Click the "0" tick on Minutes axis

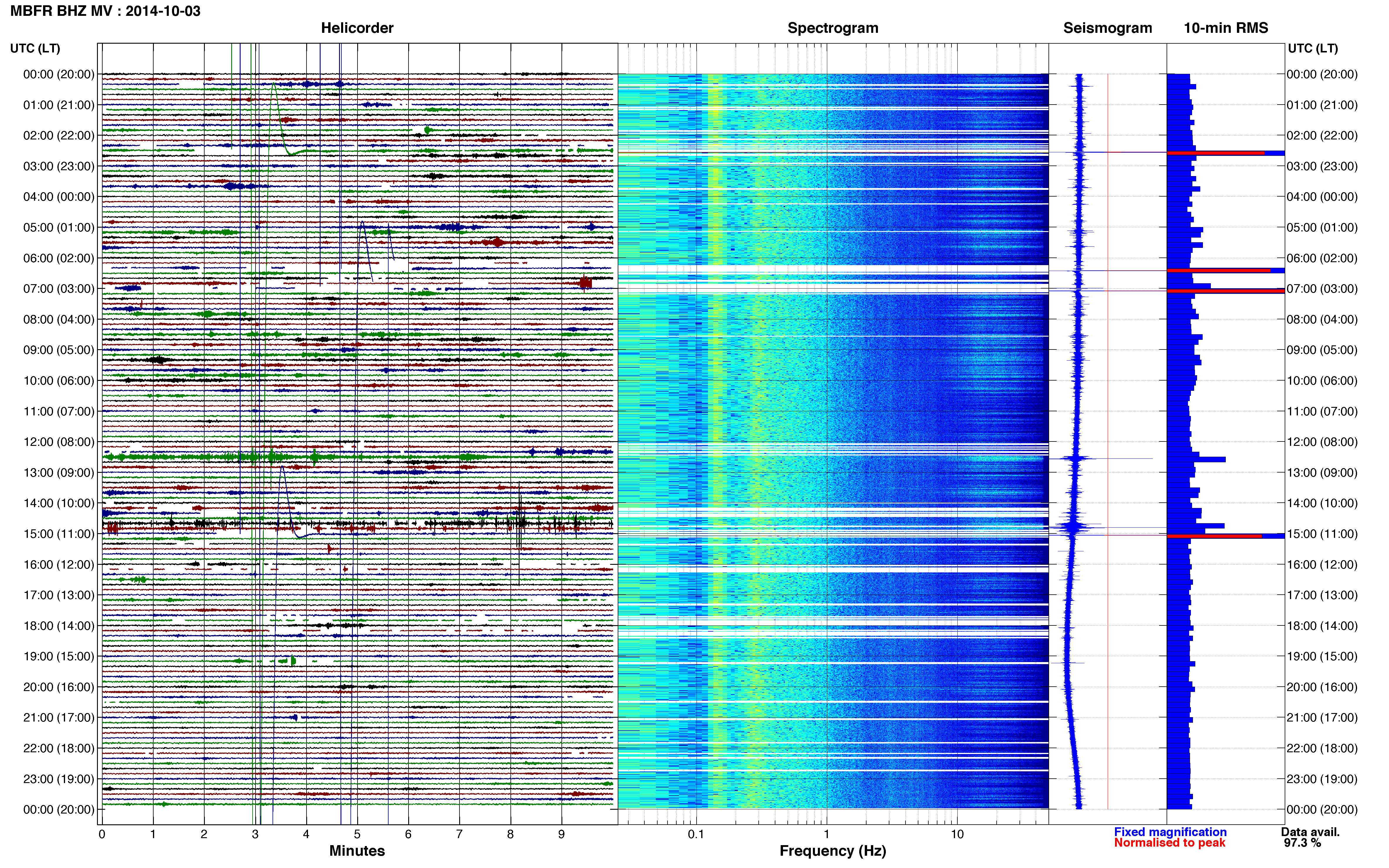[102, 834]
